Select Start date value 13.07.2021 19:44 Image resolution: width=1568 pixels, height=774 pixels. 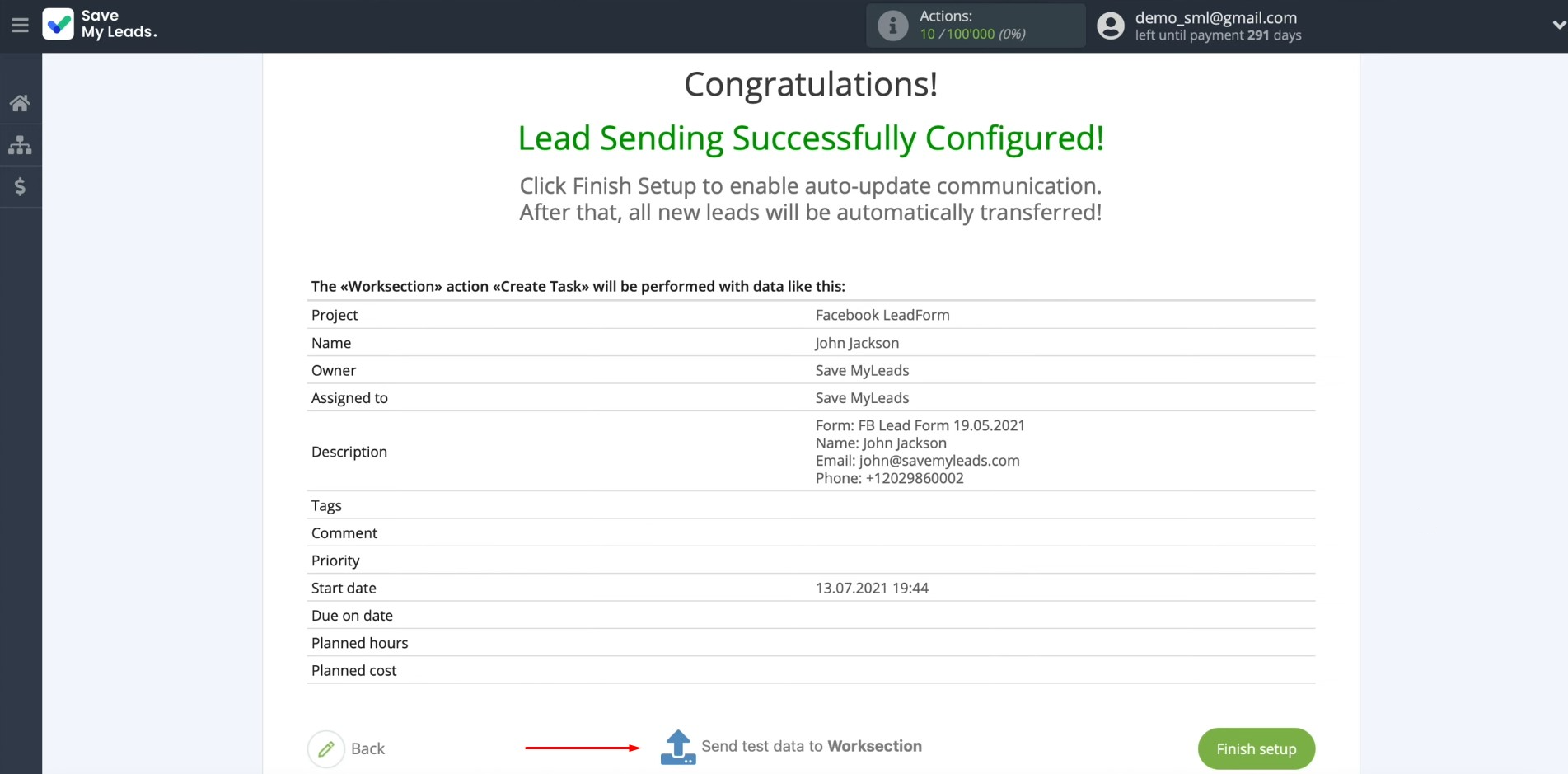click(872, 588)
